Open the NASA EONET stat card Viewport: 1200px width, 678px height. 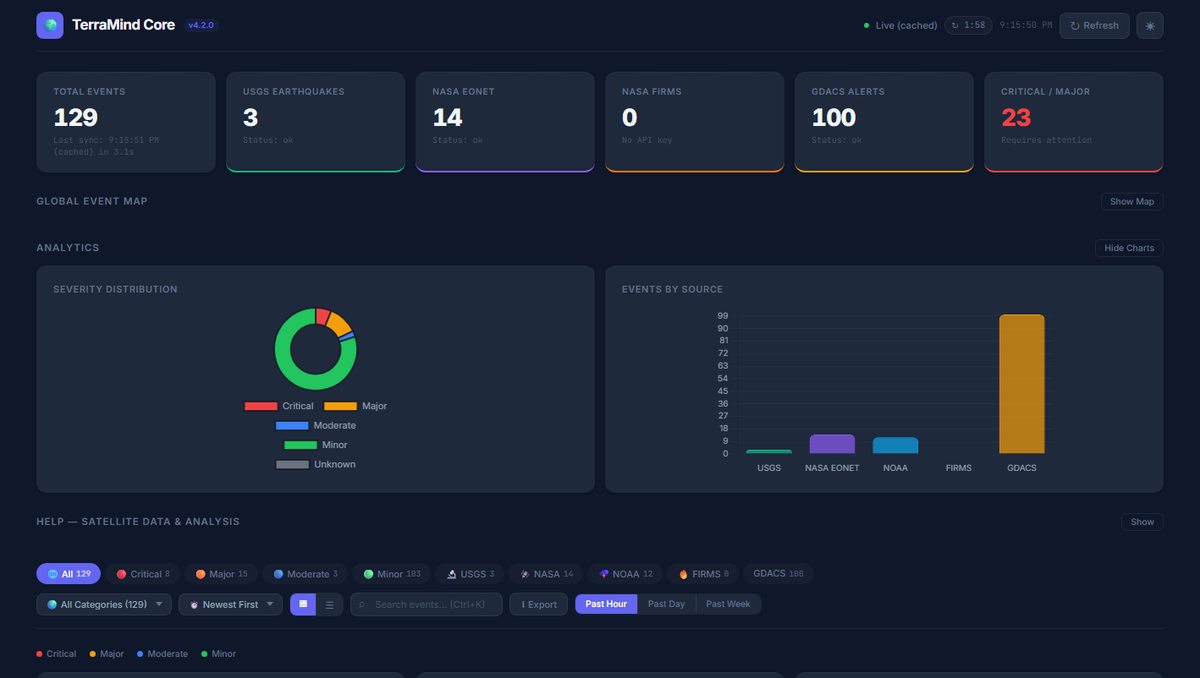[x=505, y=122]
